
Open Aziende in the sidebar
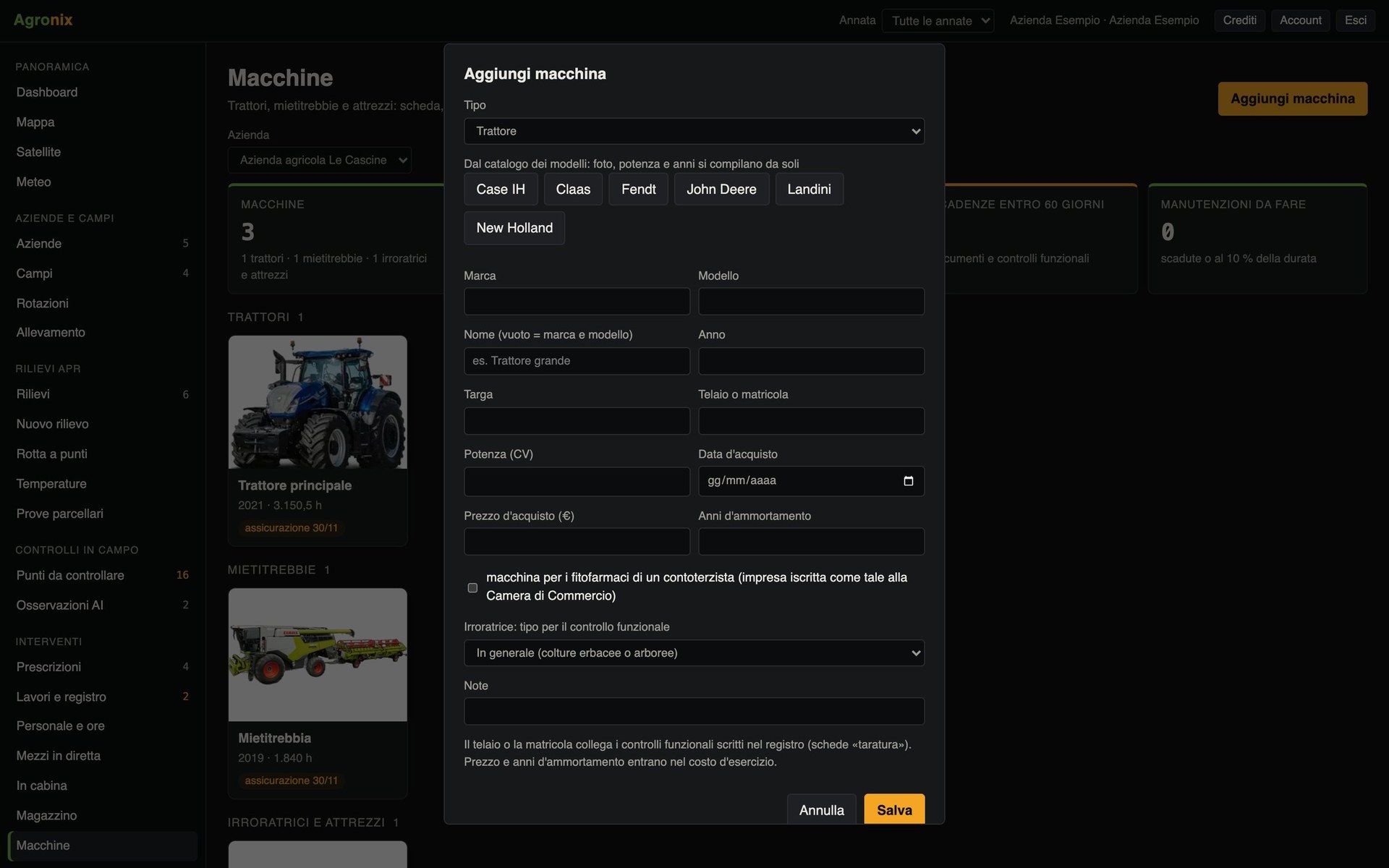[x=102, y=244]
